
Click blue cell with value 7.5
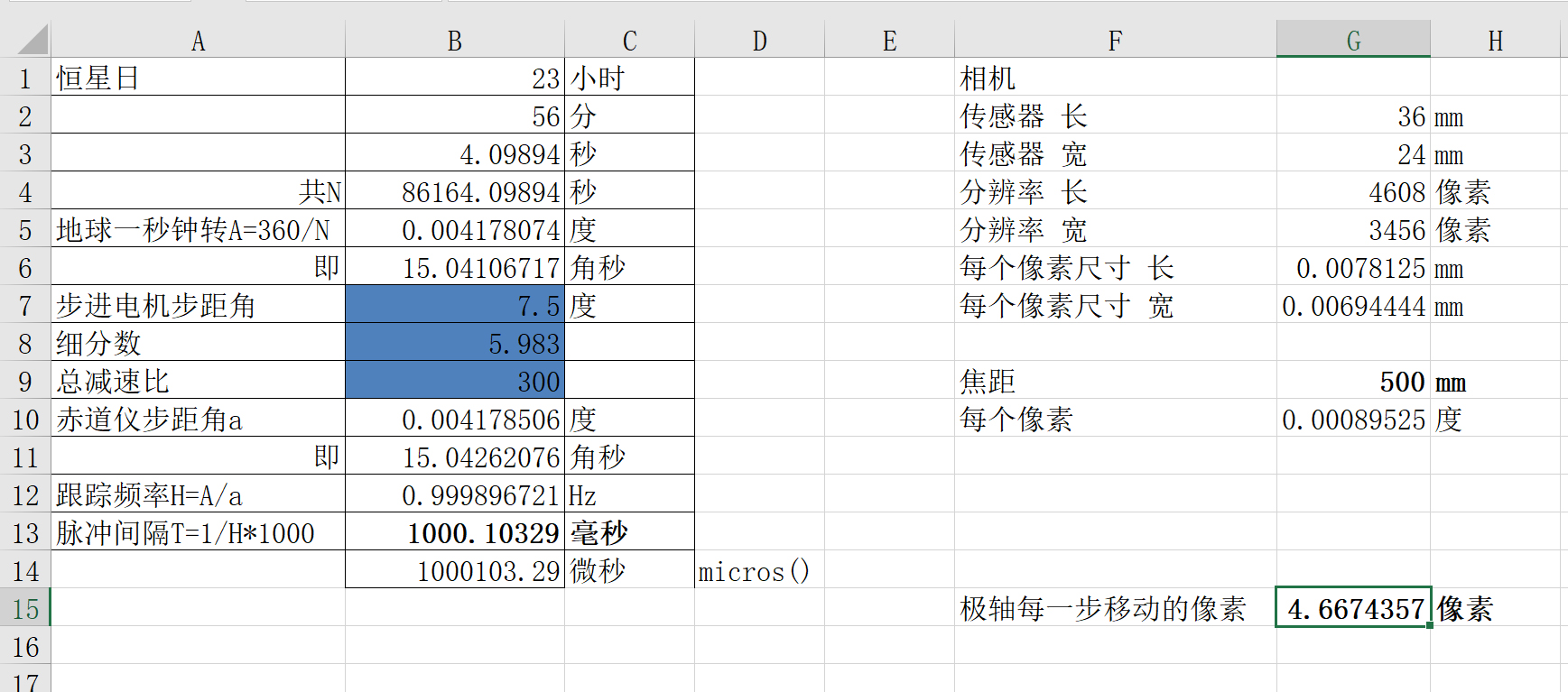pyautogui.click(x=455, y=305)
